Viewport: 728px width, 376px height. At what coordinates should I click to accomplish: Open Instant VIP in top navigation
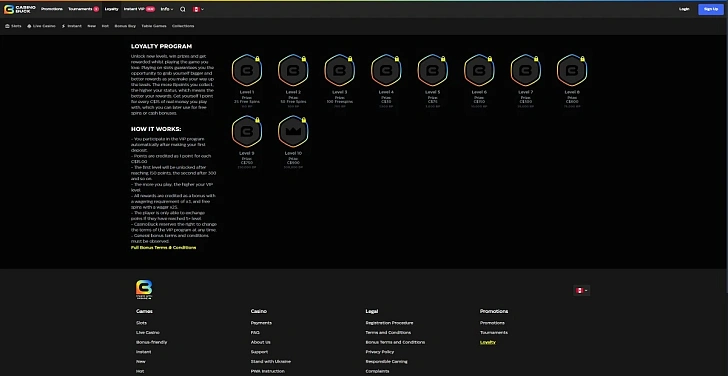(x=139, y=9)
